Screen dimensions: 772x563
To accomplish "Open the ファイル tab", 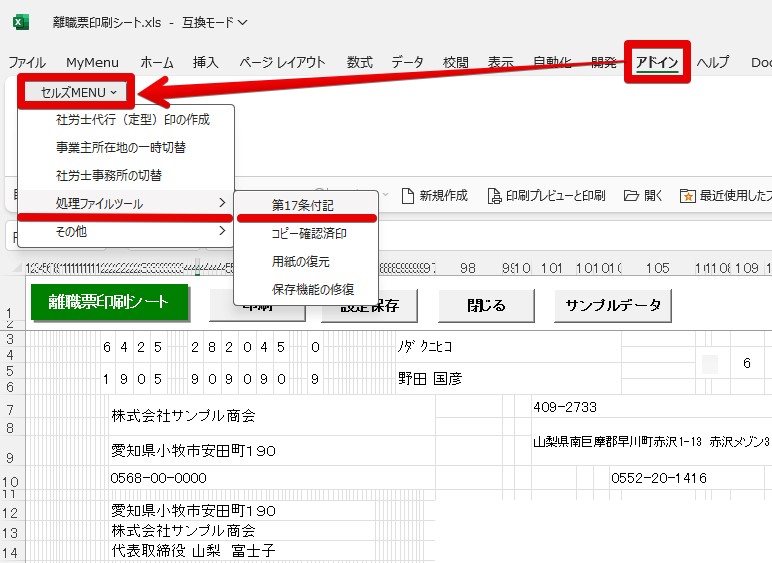I will pos(27,63).
